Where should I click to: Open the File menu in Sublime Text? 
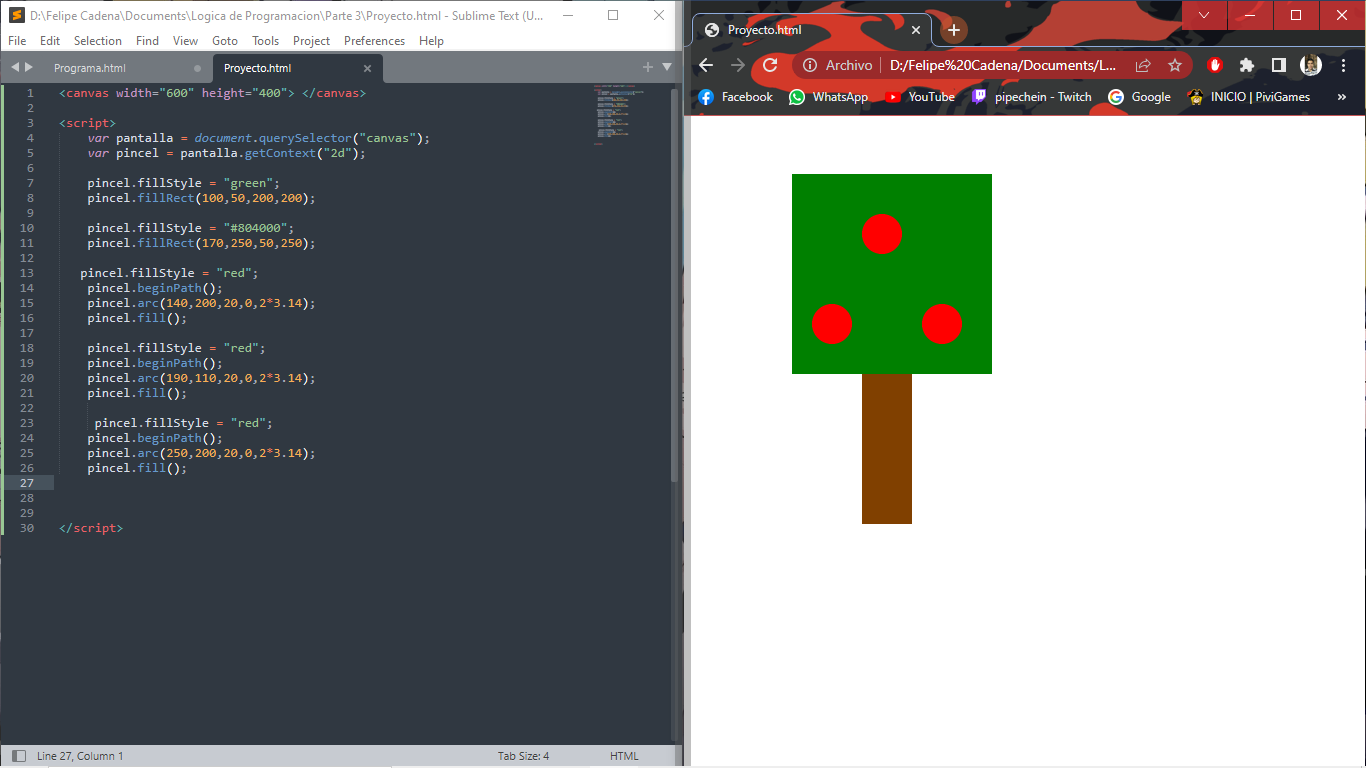click(x=17, y=41)
